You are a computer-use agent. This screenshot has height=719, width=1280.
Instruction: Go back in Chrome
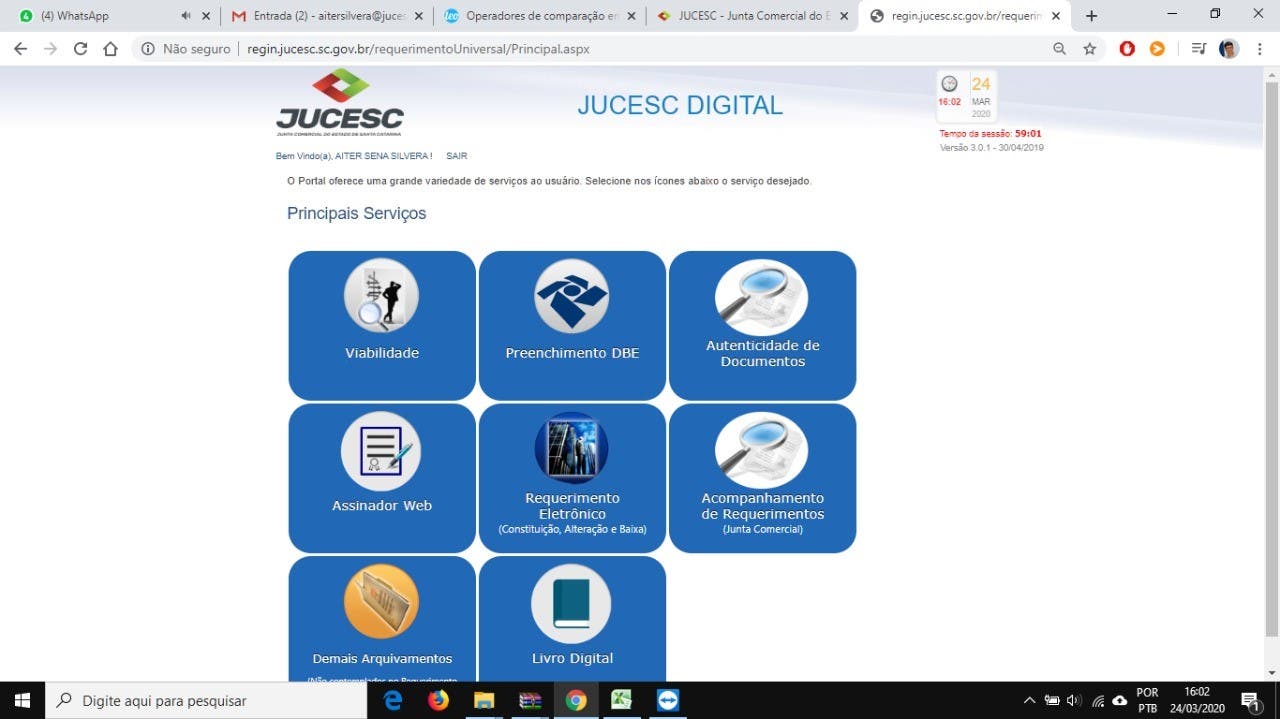pyautogui.click(x=20, y=48)
